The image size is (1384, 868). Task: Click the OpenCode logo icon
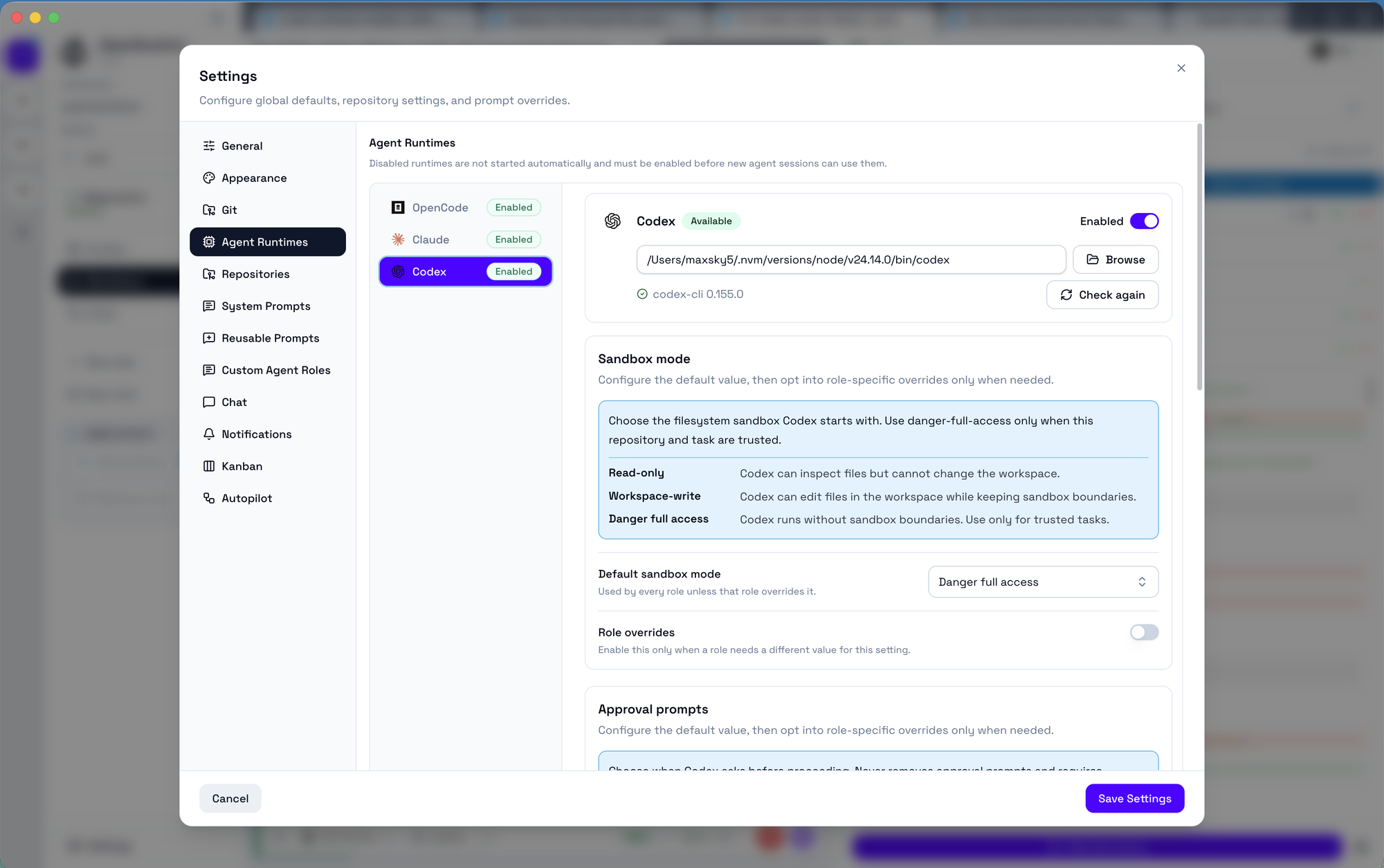click(x=398, y=207)
